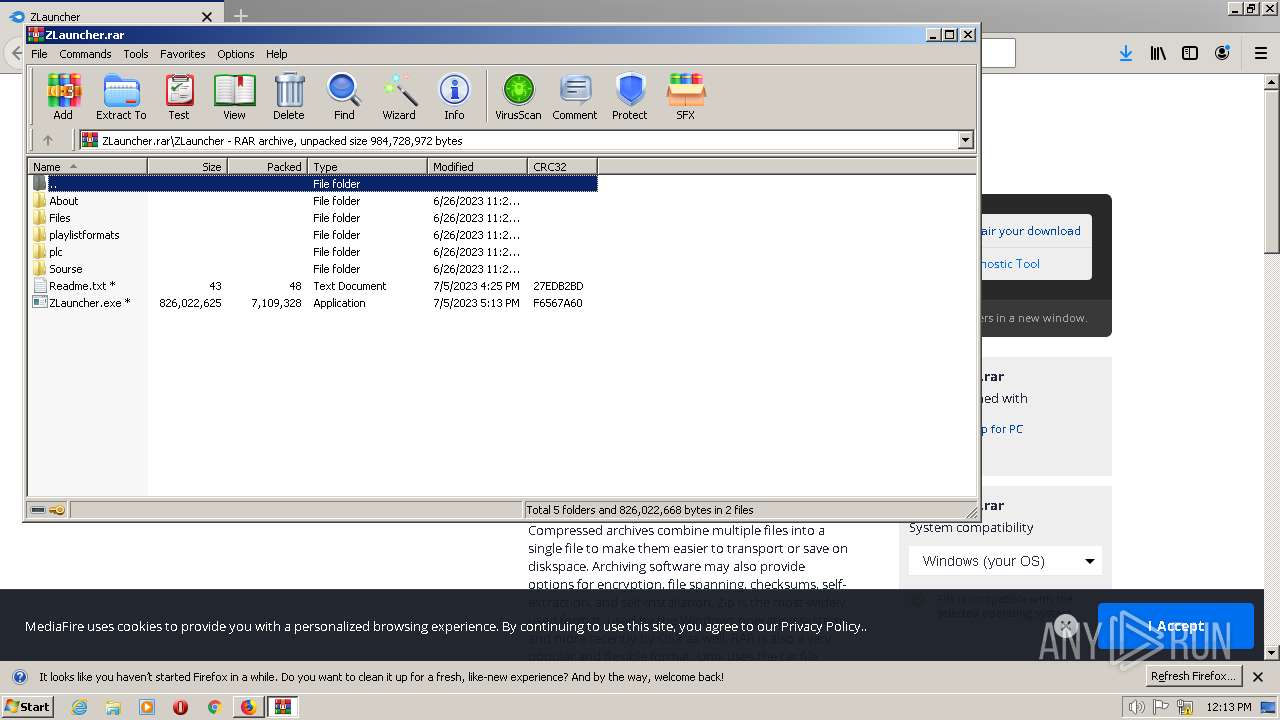The image size is (1280, 720).
Task: Open the Firefox hamburger menu
Action: [1261, 54]
